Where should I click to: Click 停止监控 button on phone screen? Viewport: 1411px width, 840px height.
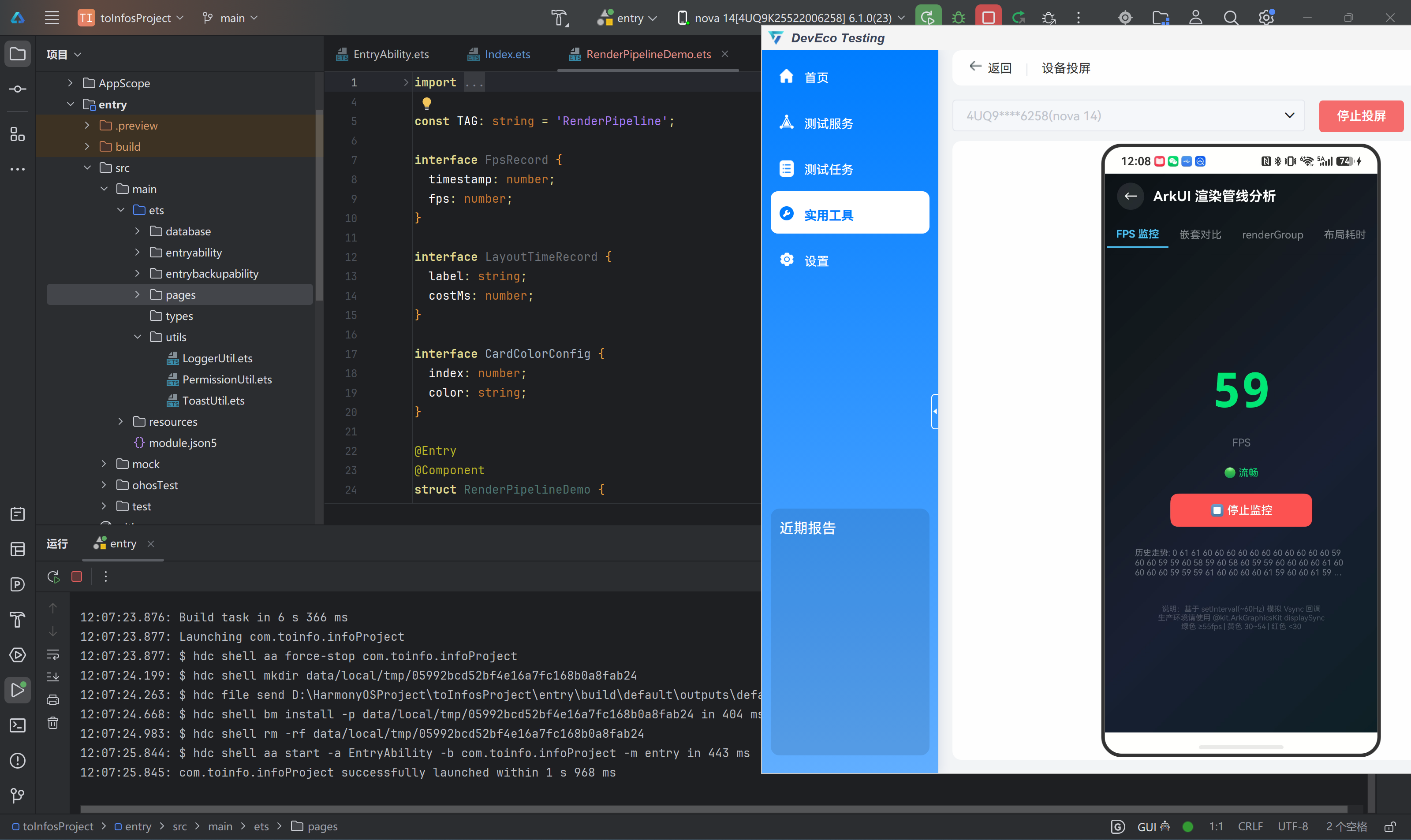pyautogui.click(x=1240, y=510)
